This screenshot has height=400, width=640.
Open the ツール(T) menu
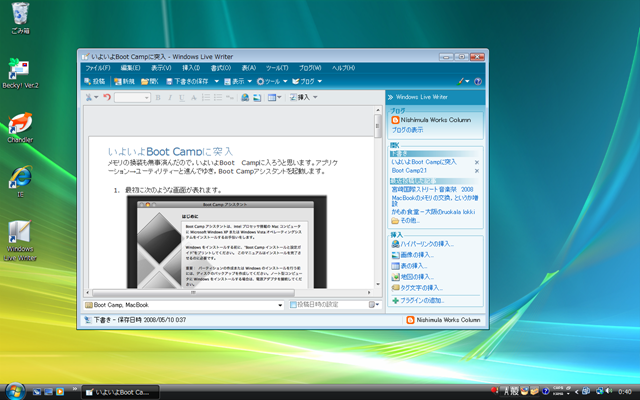click(277, 68)
